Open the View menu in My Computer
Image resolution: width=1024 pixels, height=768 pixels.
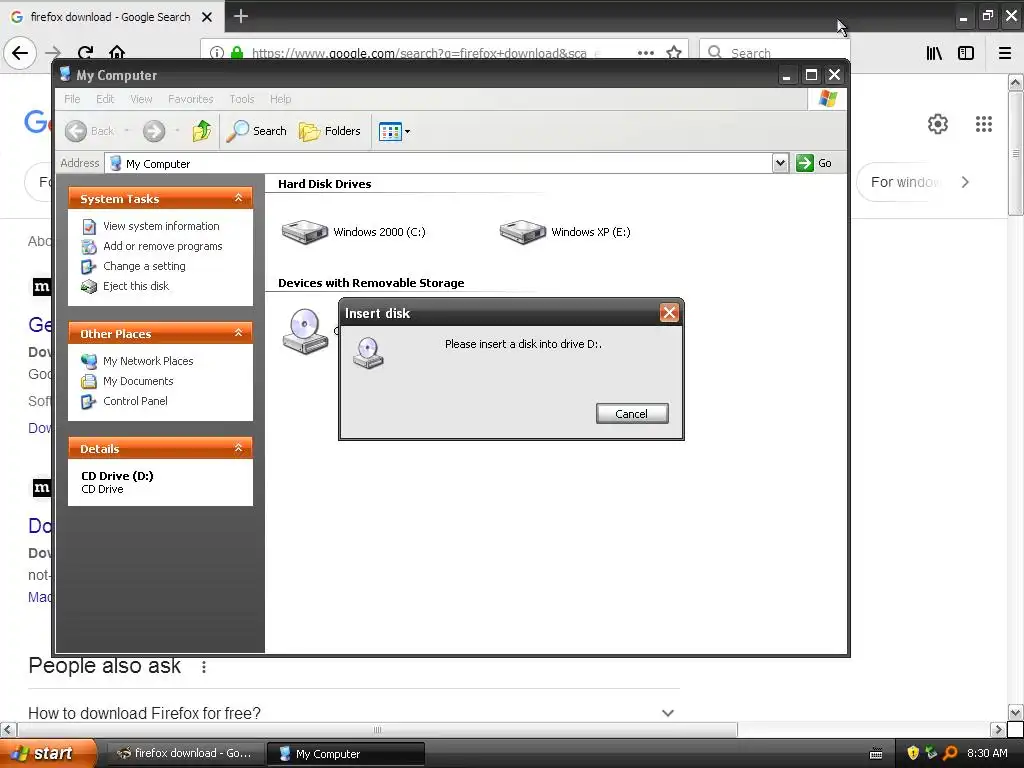pos(141,99)
